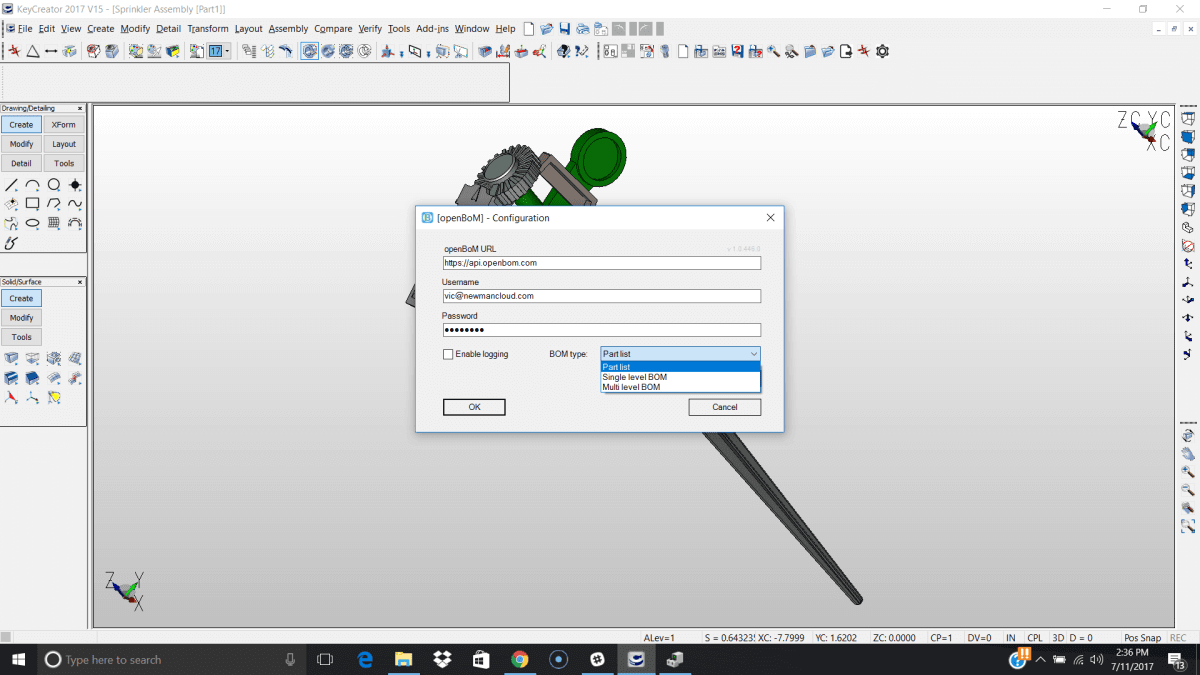Open the Action Center notifications
This screenshot has width=1200, height=675.
pos(1176,659)
